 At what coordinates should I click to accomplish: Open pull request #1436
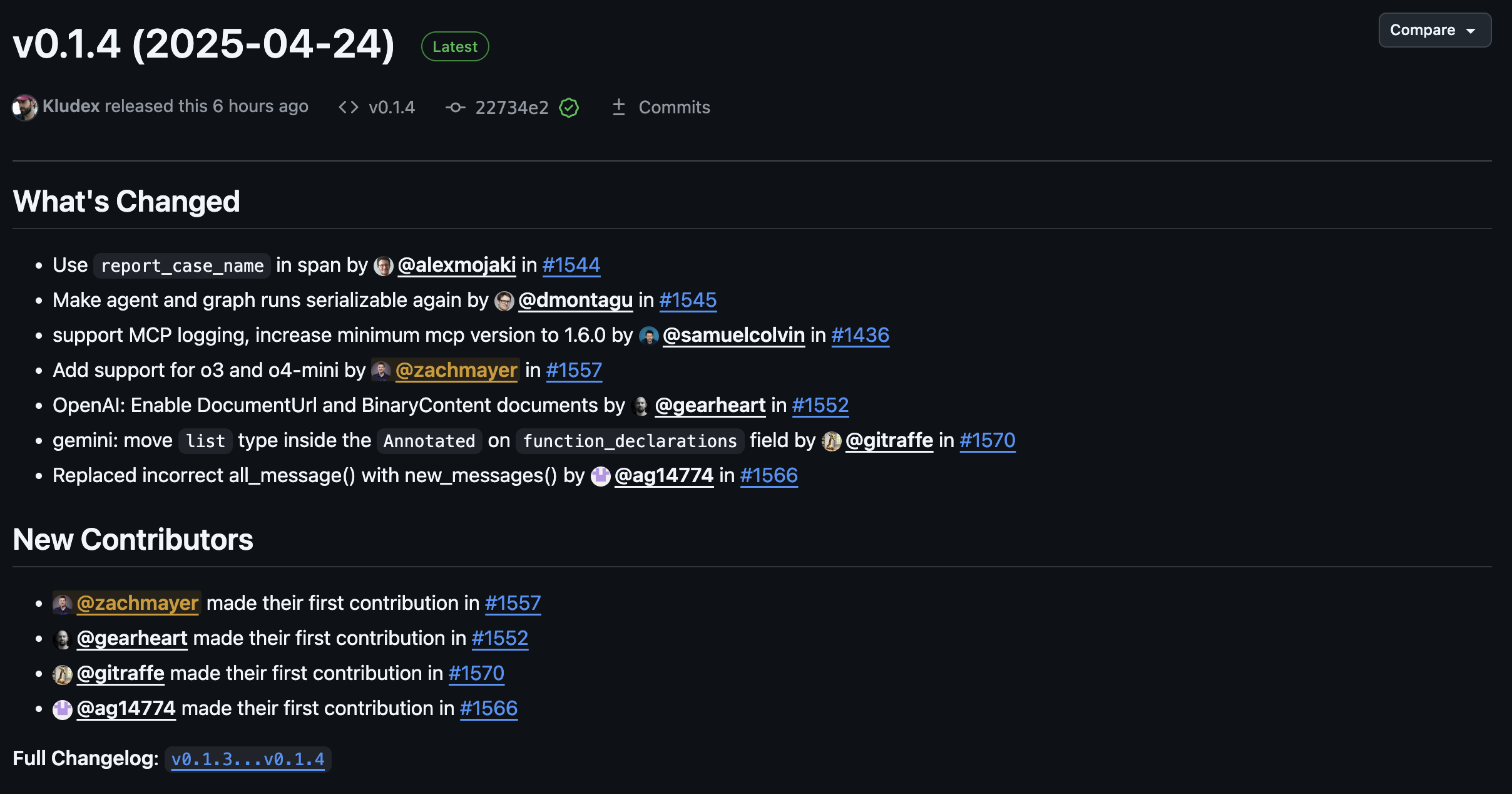(860, 335)
